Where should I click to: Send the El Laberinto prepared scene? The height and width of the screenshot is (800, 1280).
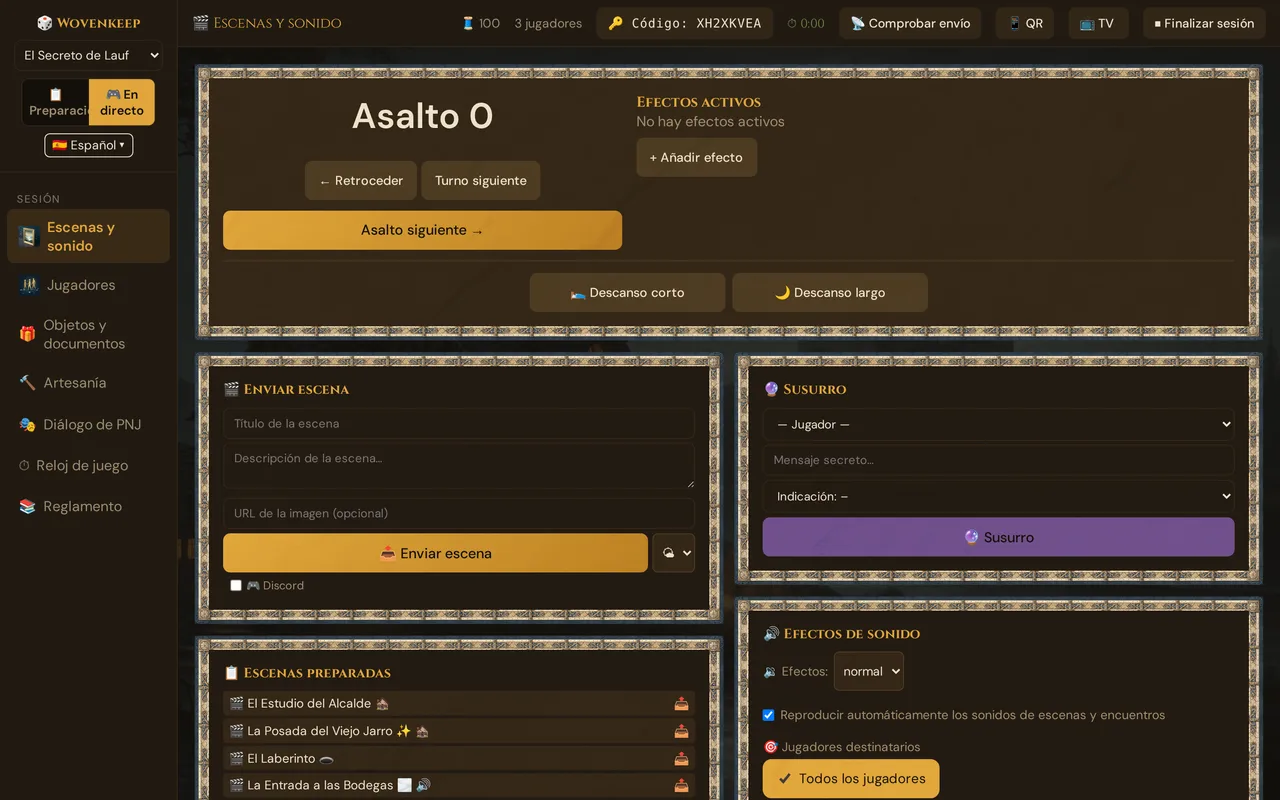click(x=681, y=758)
